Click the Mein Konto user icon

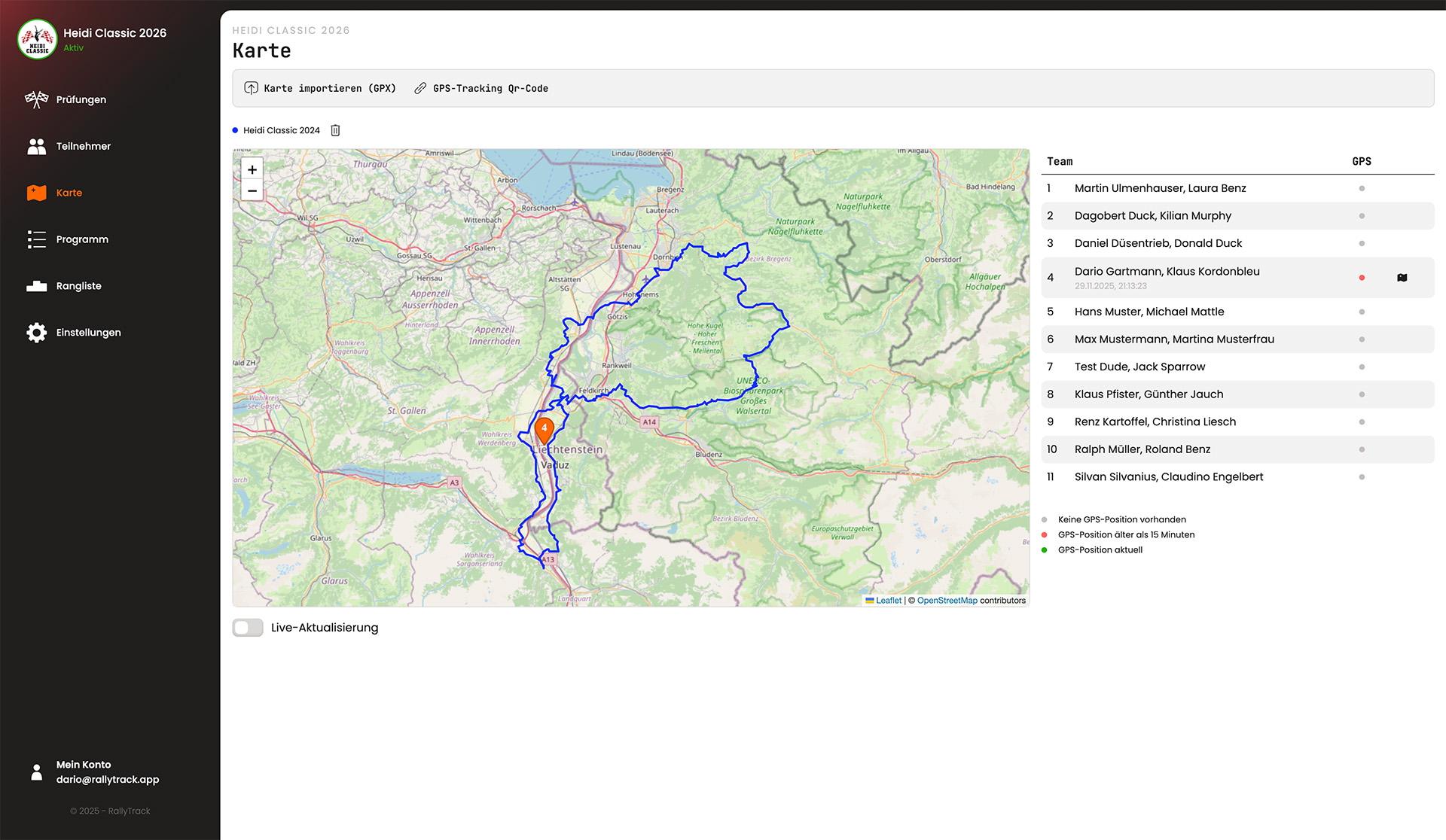[x=36, y=772]
